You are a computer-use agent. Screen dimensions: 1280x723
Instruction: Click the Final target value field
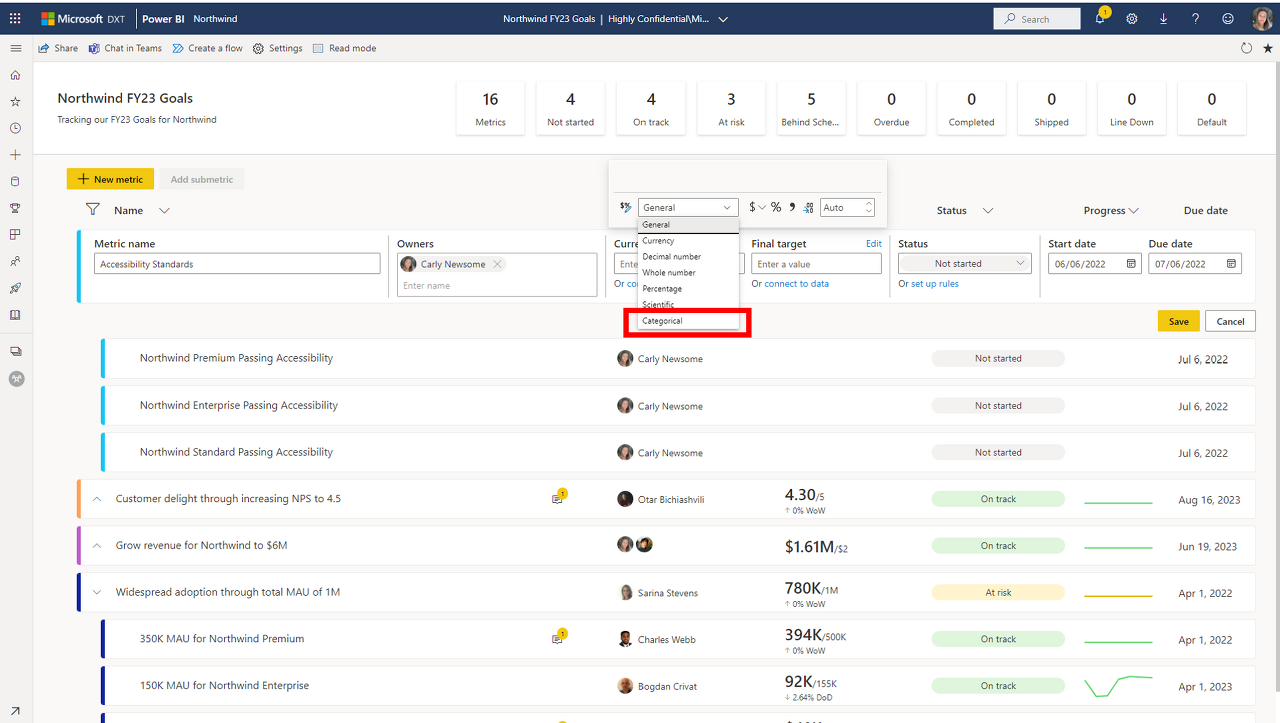(x=817, y=264)
